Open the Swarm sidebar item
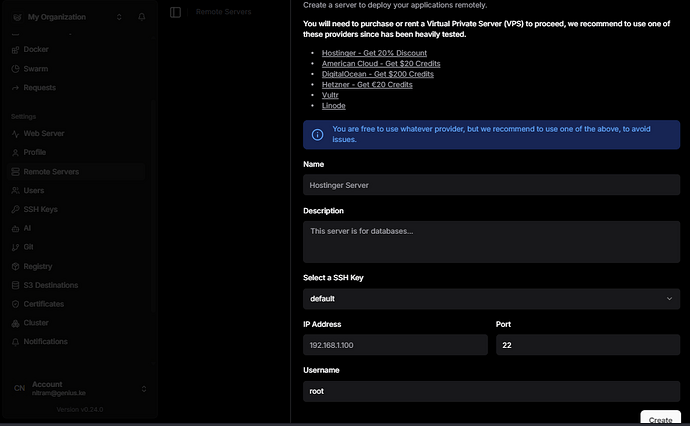690x426 pixels. tap(37, 68)
